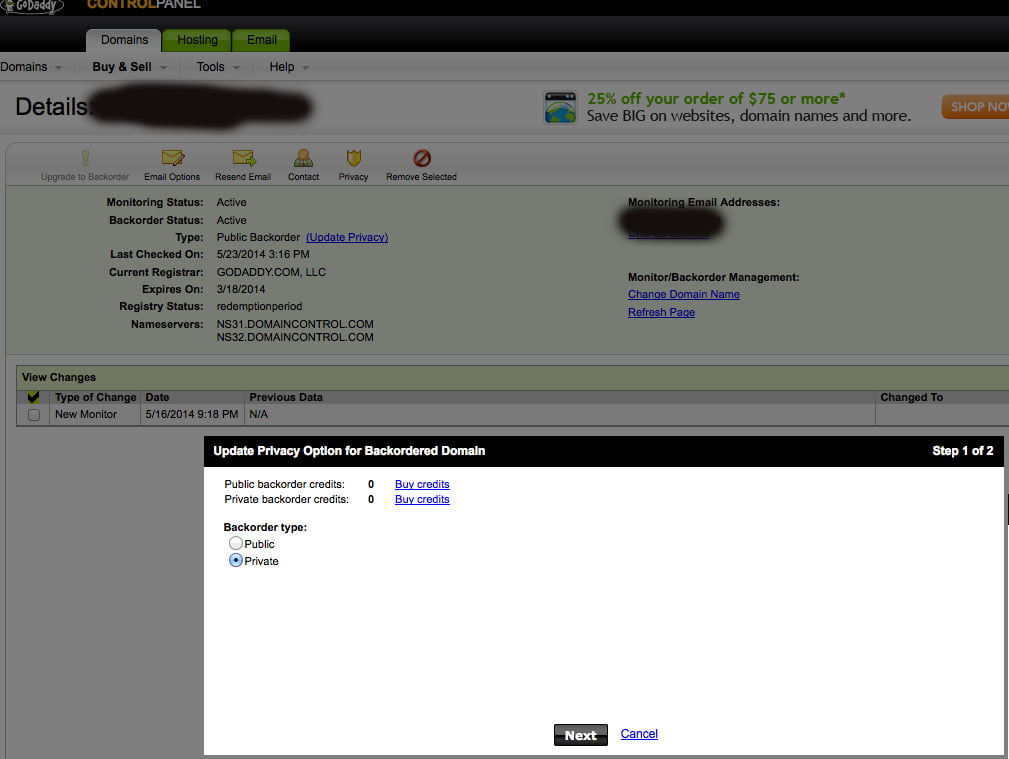Viewport: 1009px width, 759px height.
Task: Click the Upgrade to Backorder icon
Action: (85, 158)
